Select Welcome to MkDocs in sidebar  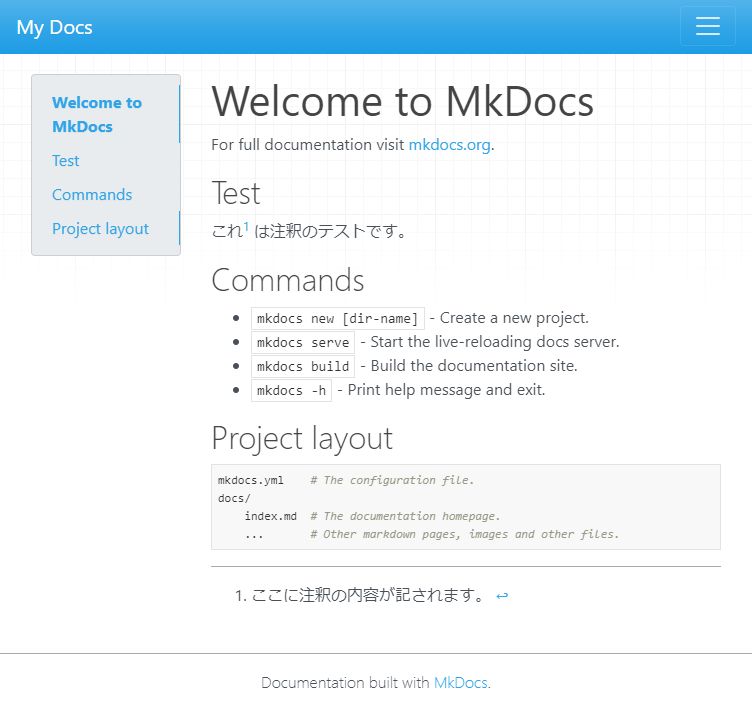(x=97, y=115)
